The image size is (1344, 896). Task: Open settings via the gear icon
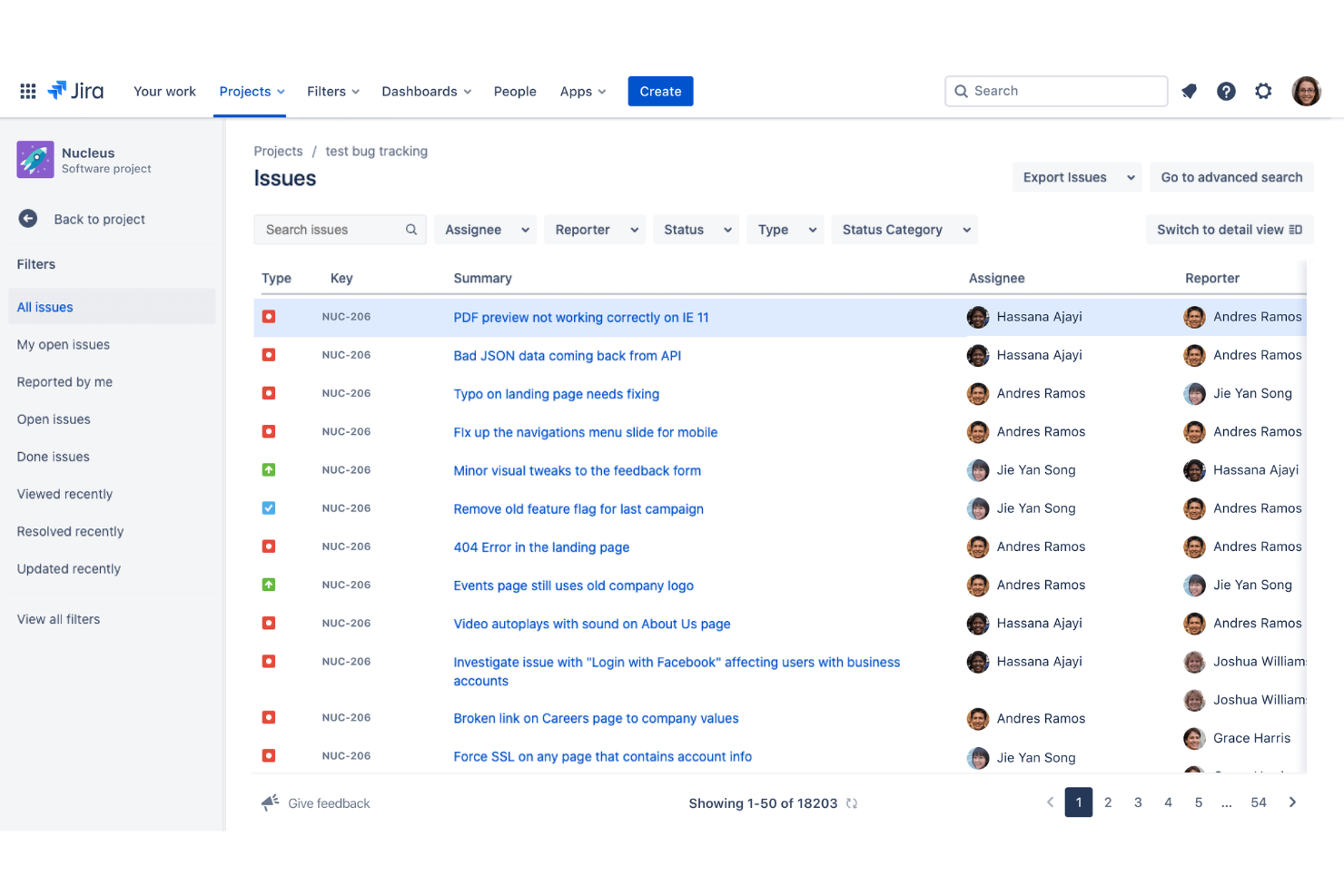[1263, 91]
